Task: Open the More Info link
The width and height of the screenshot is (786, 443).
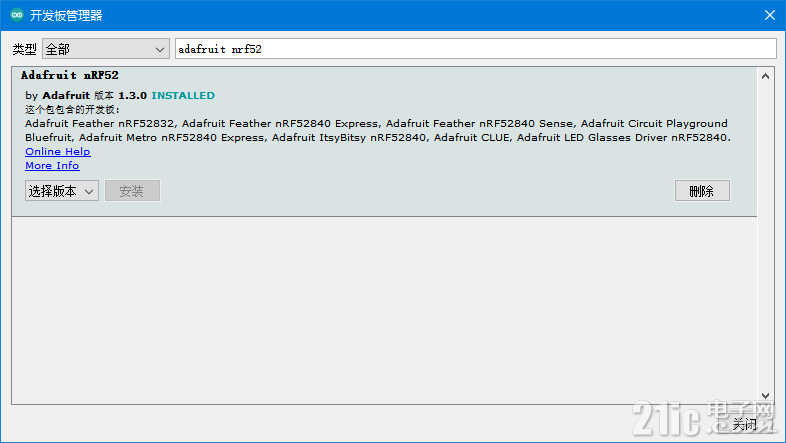Action: coord(52,165)
